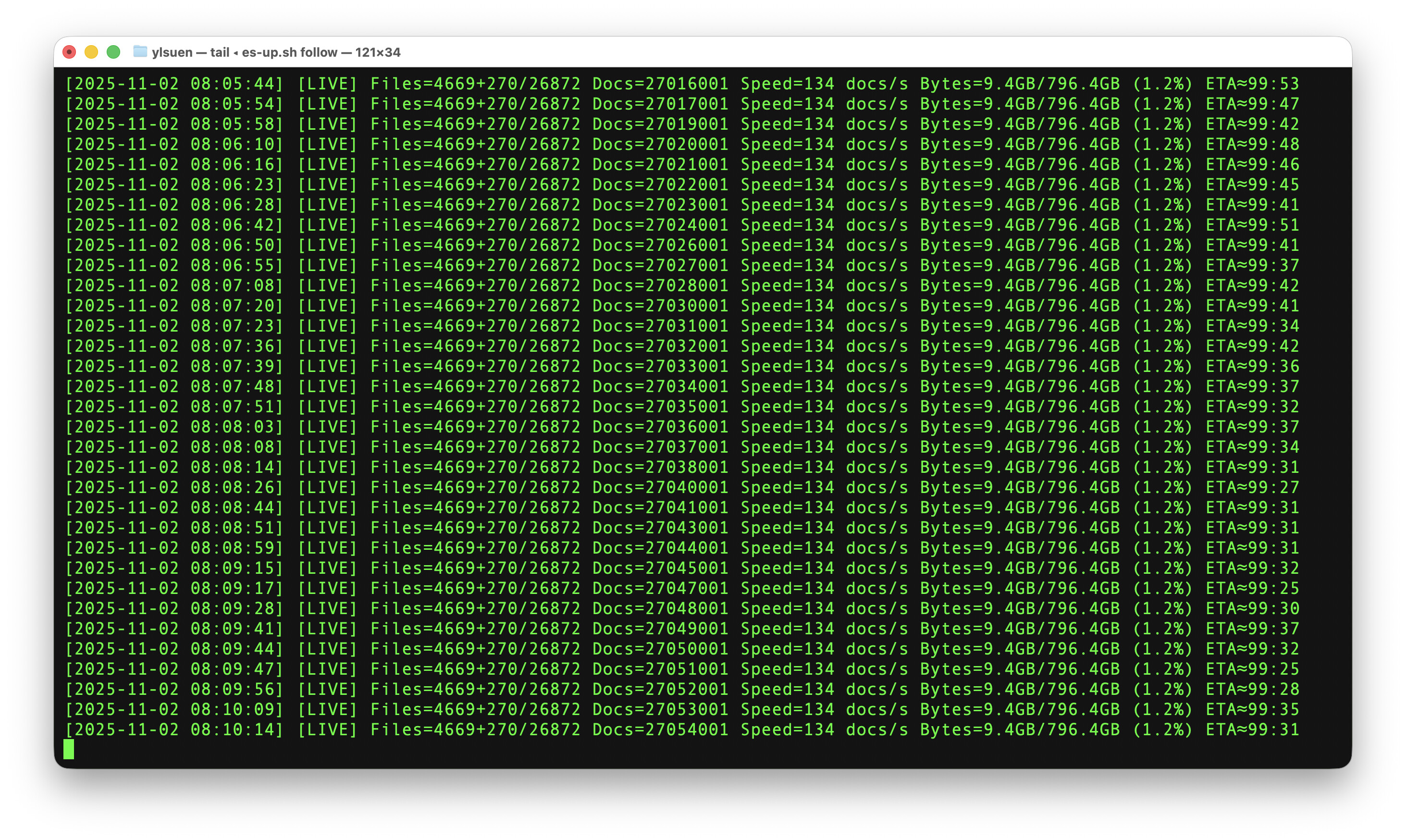Screen dimensions: 1406x840
Task: Click the ETA≈99:53 value
Action: tap(1252, 84)
